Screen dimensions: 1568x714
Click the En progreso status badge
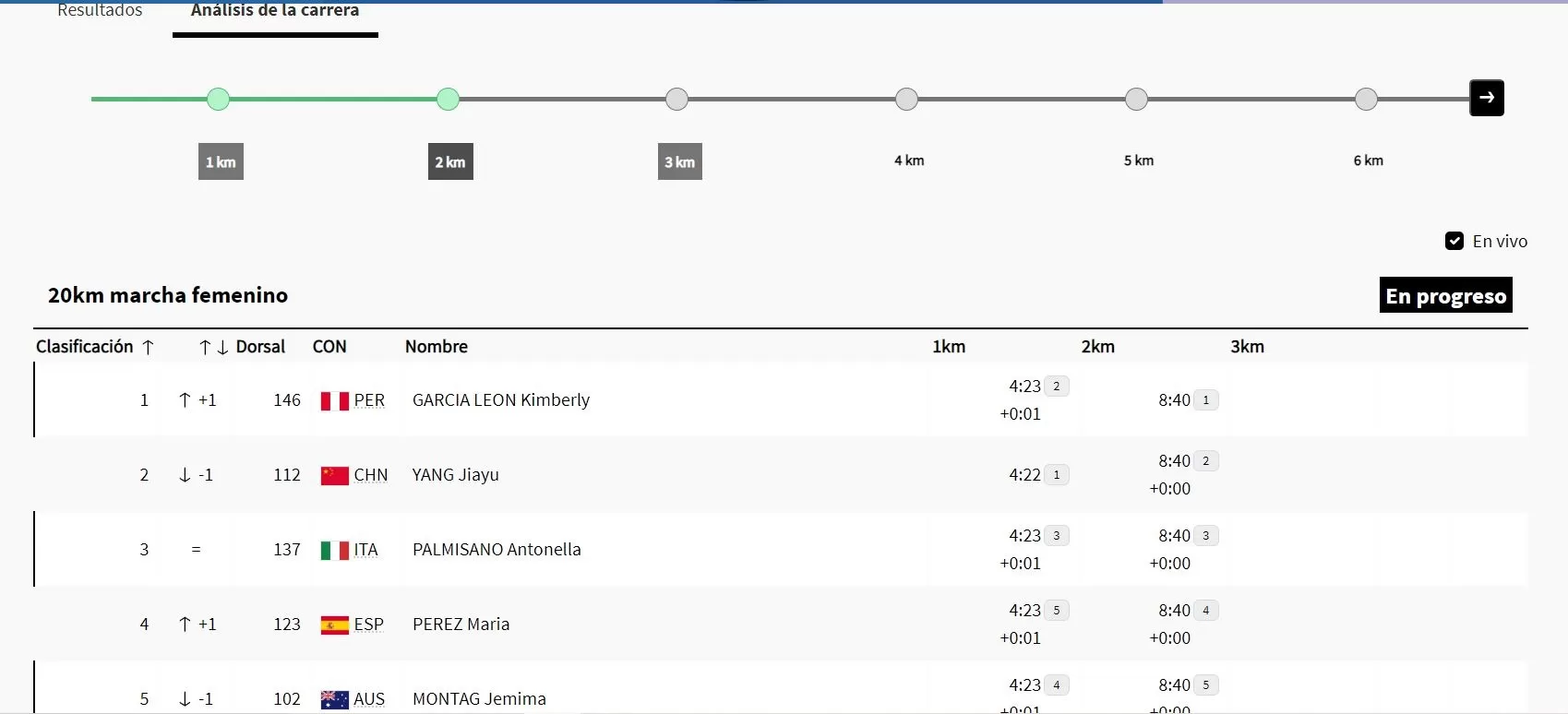(1446, 295)
